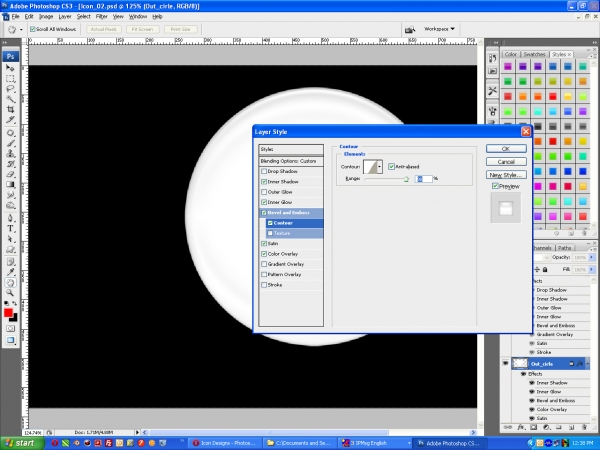
Task: Open the Tool Presets dock icon
Action: (492, 91)
